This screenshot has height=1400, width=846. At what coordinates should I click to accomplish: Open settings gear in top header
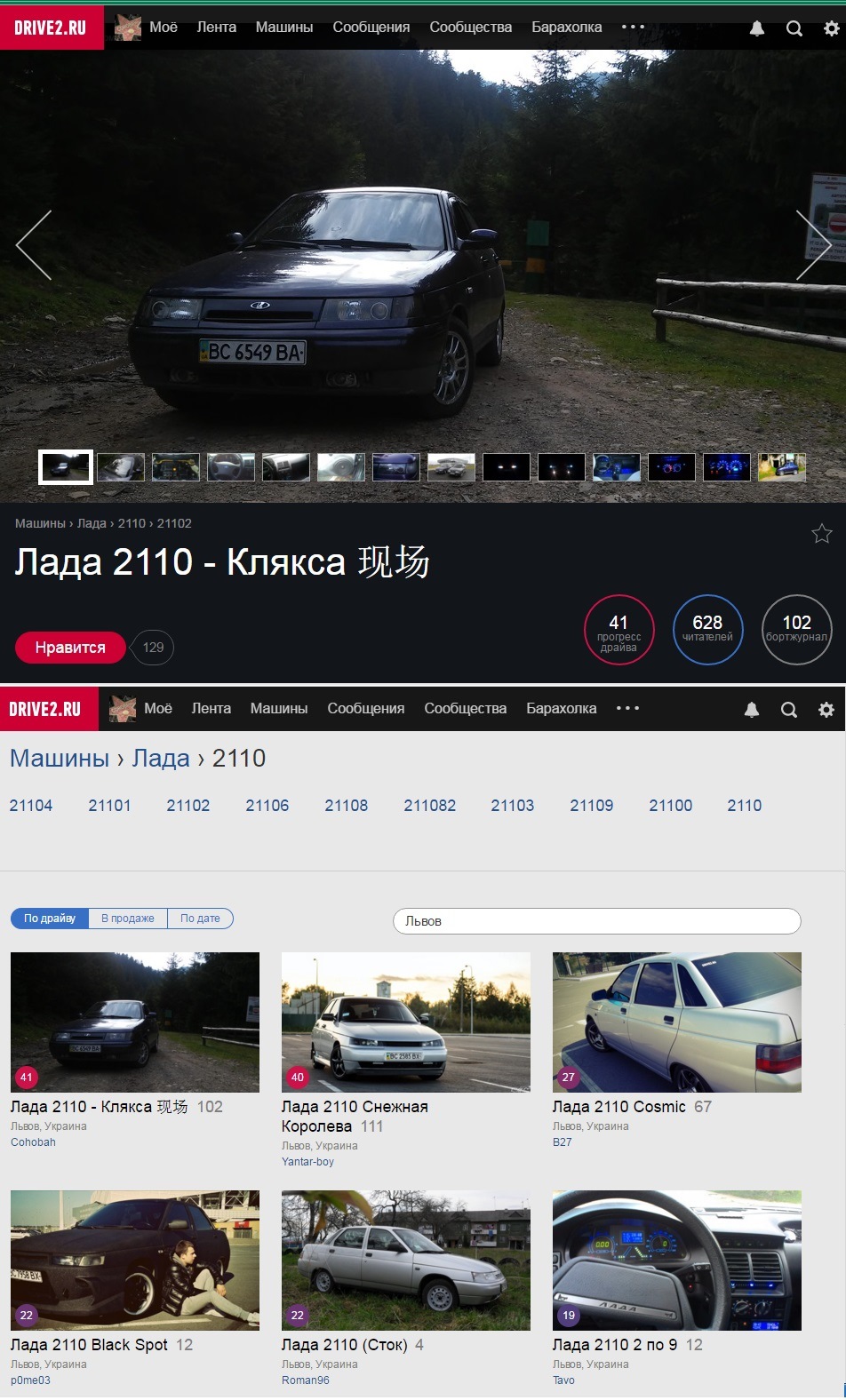[831, 28]
